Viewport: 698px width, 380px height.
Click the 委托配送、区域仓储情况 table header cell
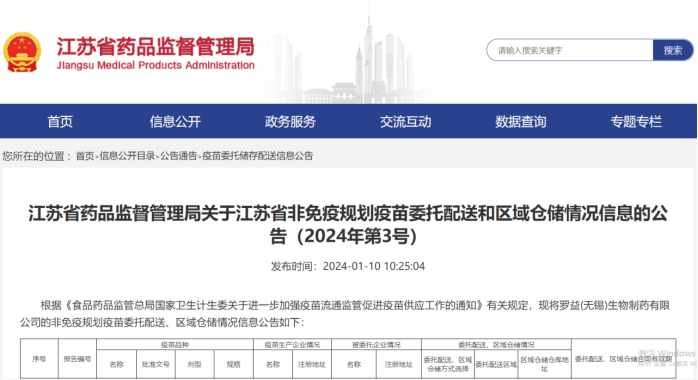(x=496, y=344)
